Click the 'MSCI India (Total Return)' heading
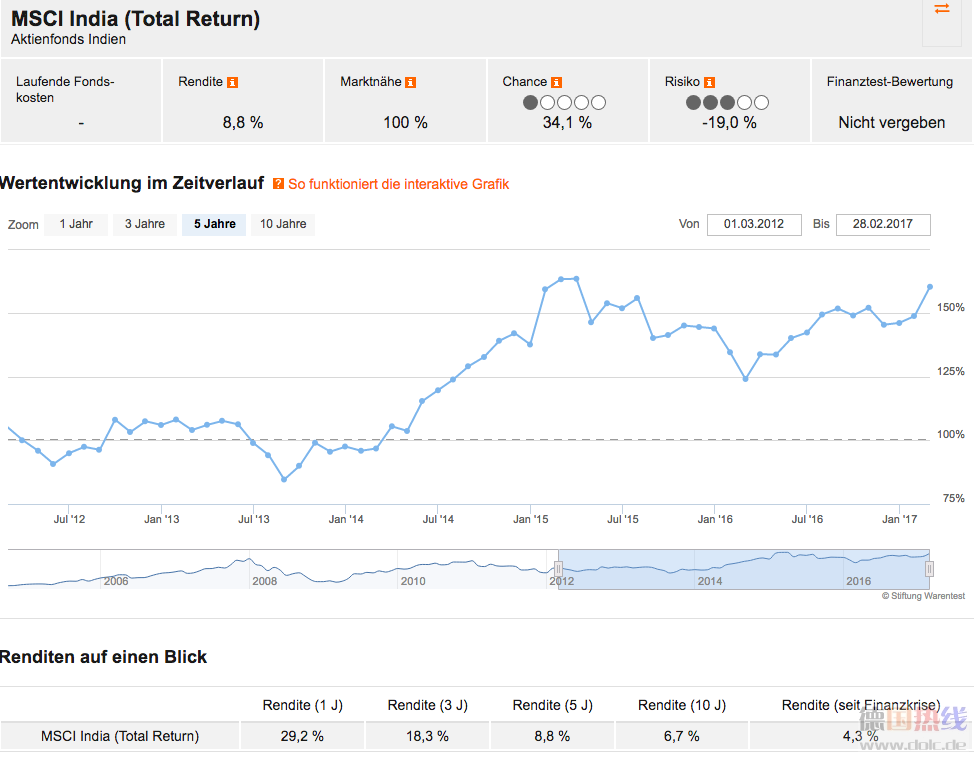Image resolution: width=974 pixels, height=757 pixels. [135, 19]
